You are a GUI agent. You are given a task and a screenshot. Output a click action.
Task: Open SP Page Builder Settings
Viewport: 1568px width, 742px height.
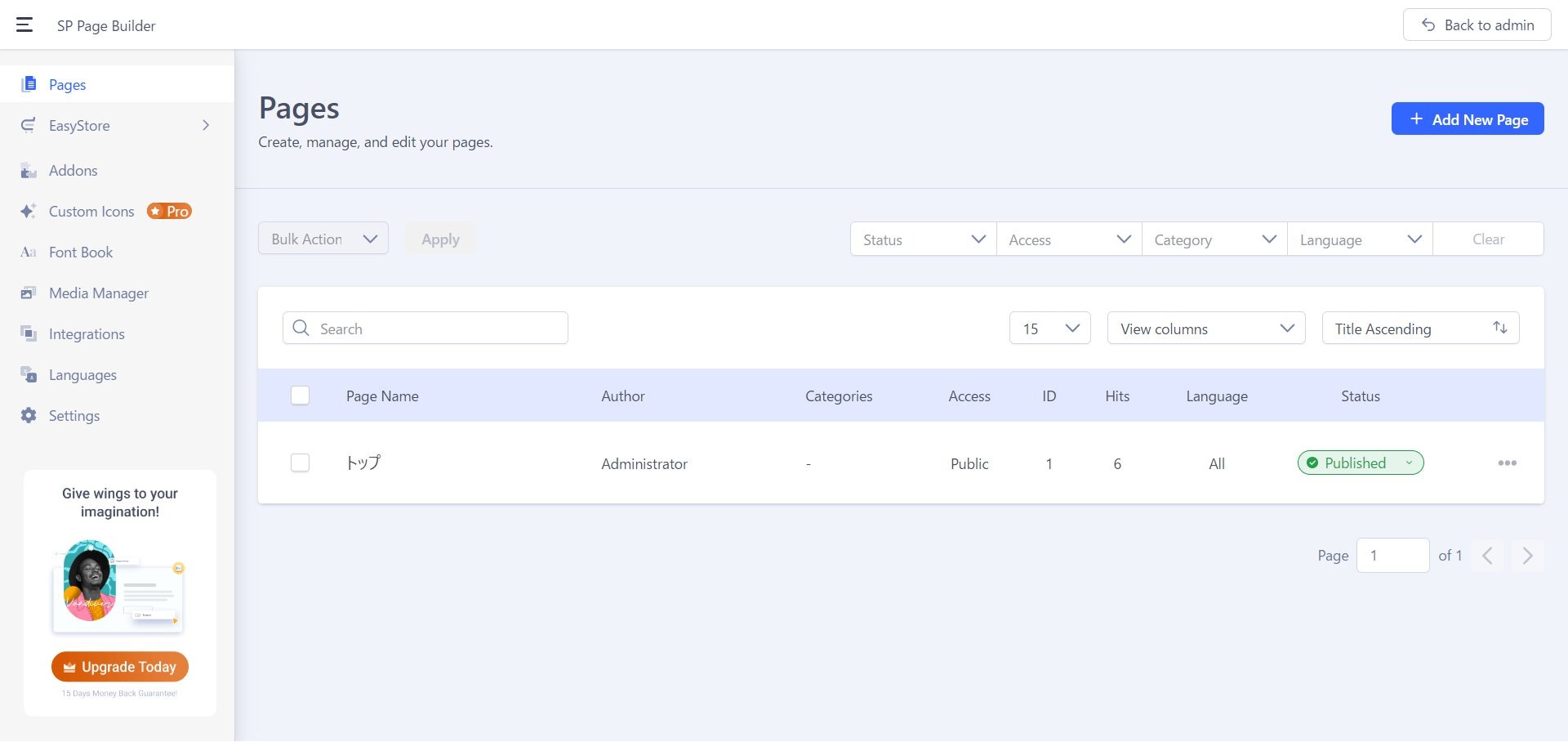(73, 415)
